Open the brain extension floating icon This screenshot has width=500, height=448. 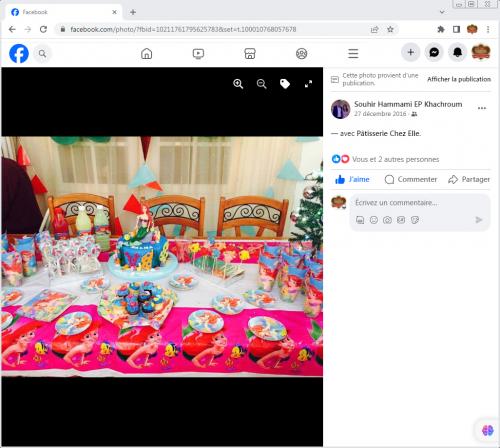click(487, 430)
